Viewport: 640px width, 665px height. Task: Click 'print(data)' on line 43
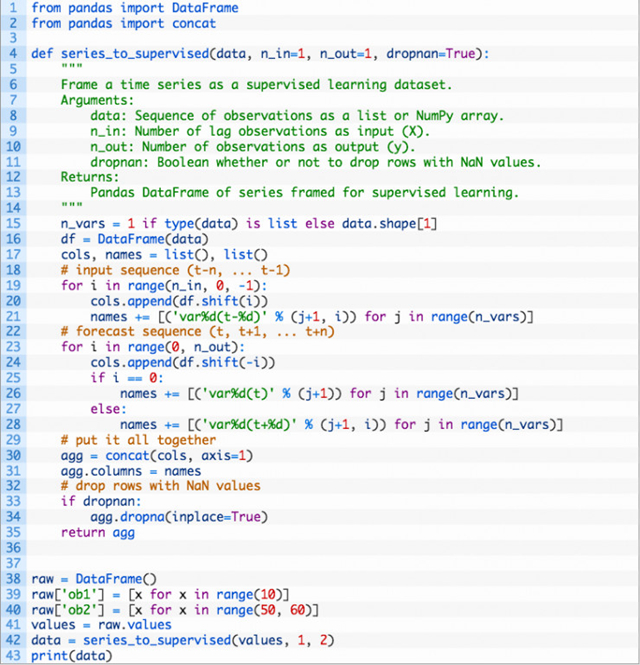tap(72, 656)
